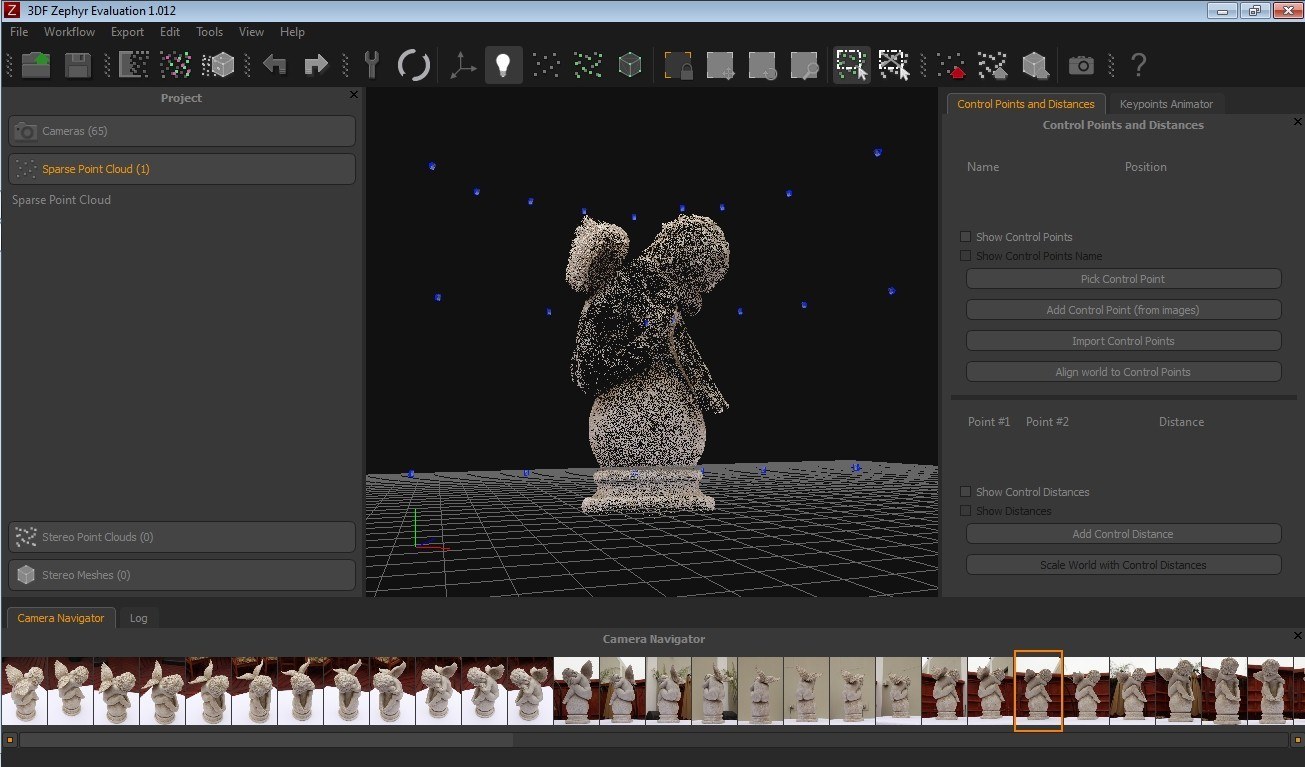
Task: Expand the Stereo Meshes (0) section
Action: pos(182,575)
